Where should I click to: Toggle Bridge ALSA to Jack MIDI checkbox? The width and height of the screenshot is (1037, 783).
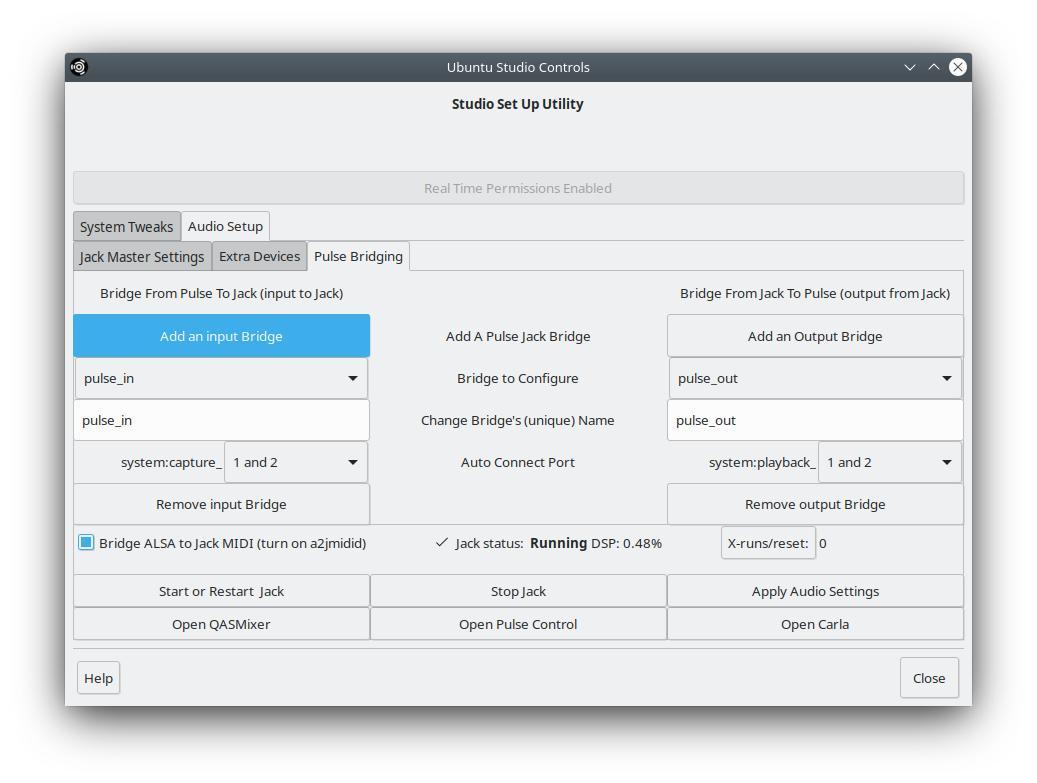click(x=86, y=543)
